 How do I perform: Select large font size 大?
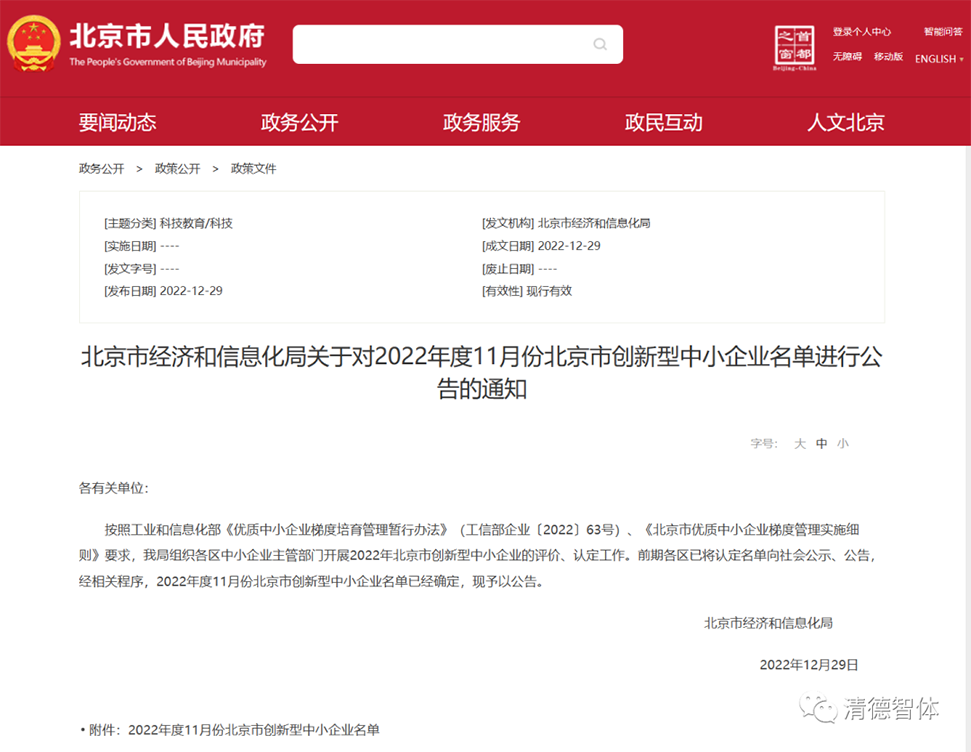[x=799, y=444]
